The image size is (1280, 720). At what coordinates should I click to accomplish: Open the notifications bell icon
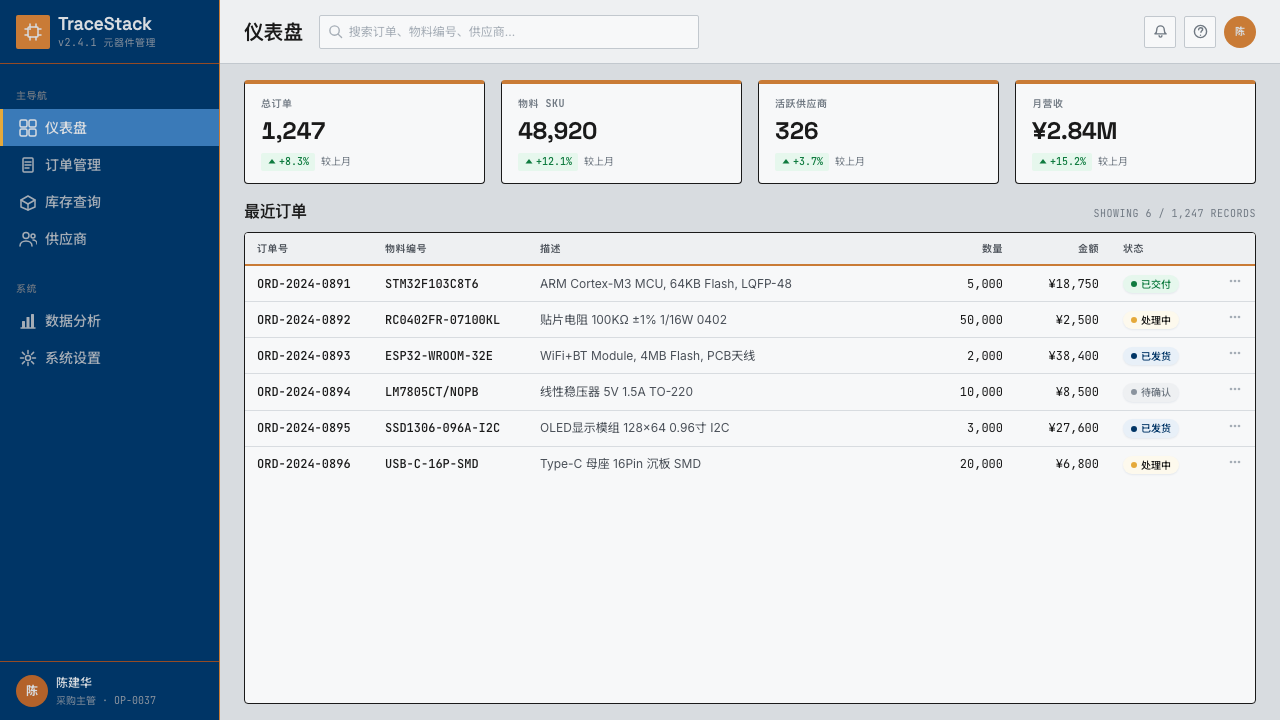coord(1160,32)
